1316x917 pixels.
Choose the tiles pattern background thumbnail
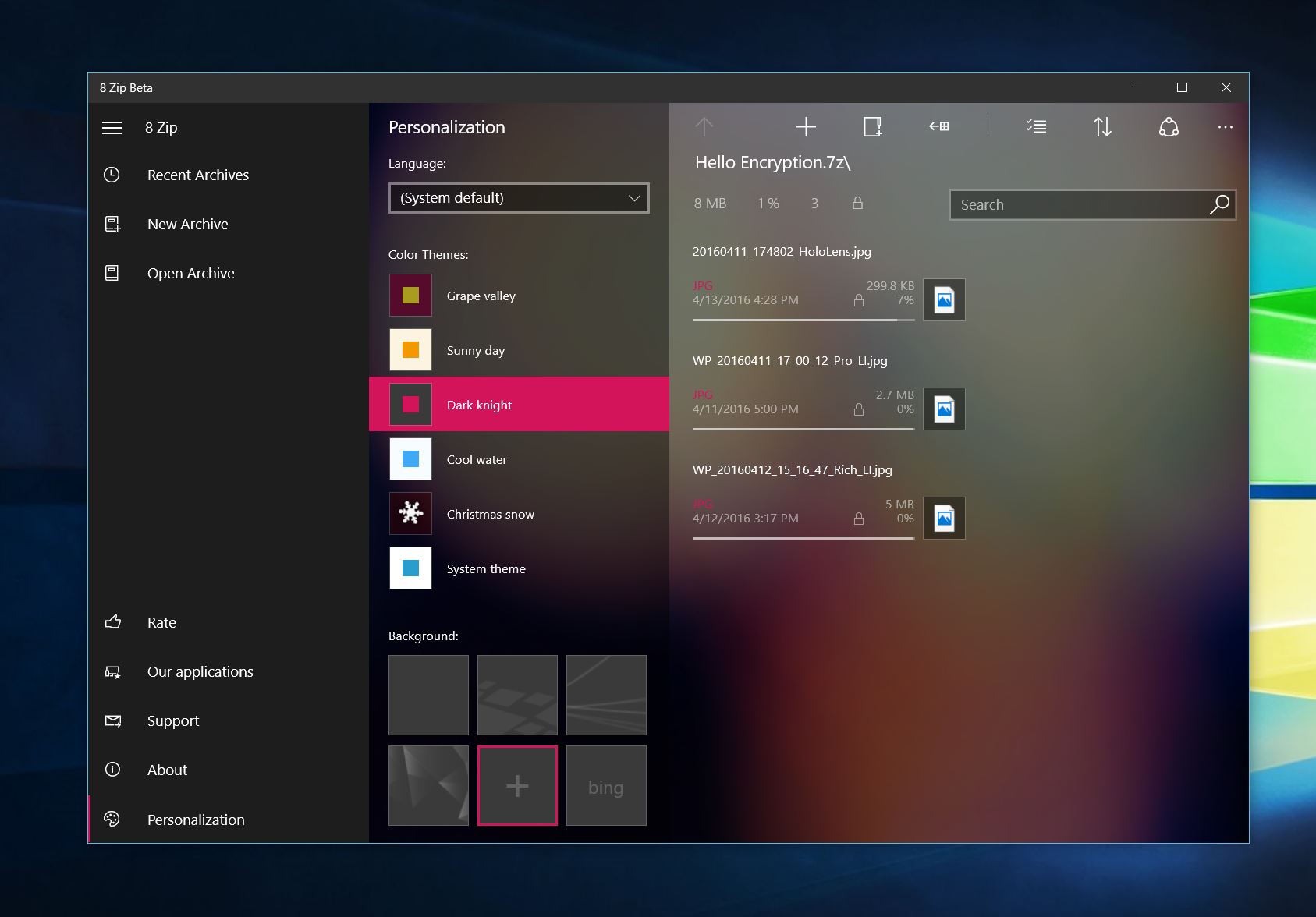(517, 695)
